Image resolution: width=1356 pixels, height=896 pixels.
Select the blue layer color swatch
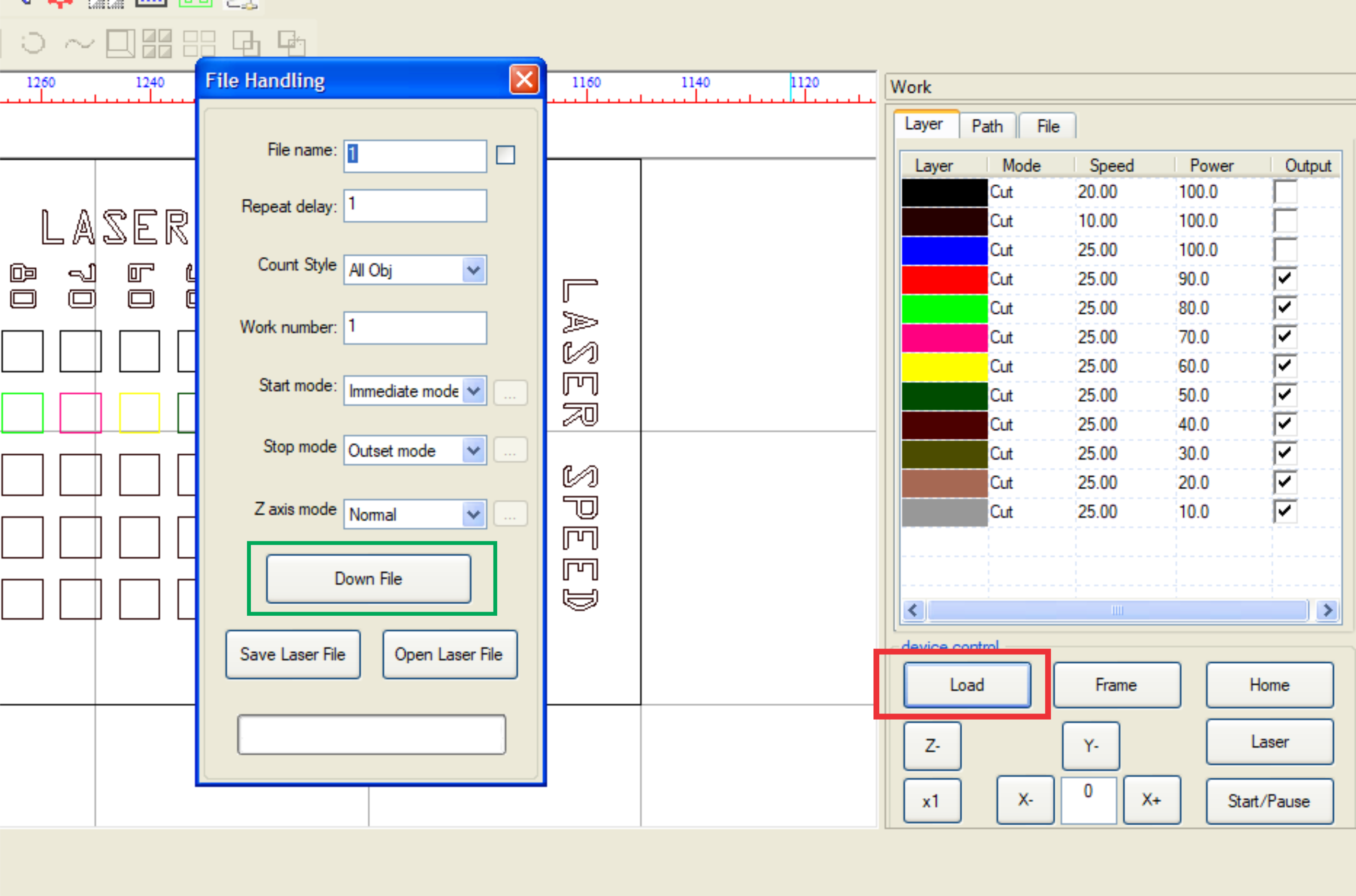944,250
